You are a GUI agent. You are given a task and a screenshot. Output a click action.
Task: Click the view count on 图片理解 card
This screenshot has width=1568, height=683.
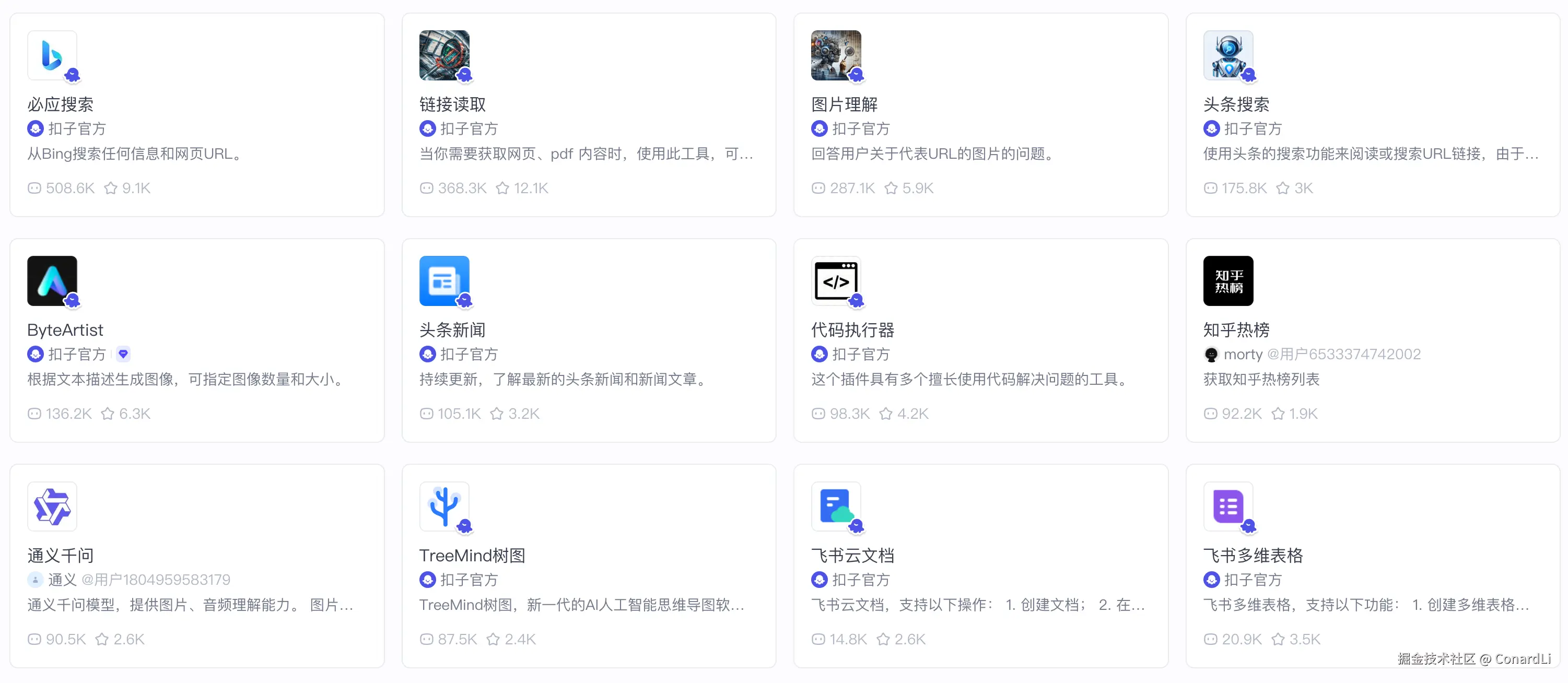pos(843,188)
